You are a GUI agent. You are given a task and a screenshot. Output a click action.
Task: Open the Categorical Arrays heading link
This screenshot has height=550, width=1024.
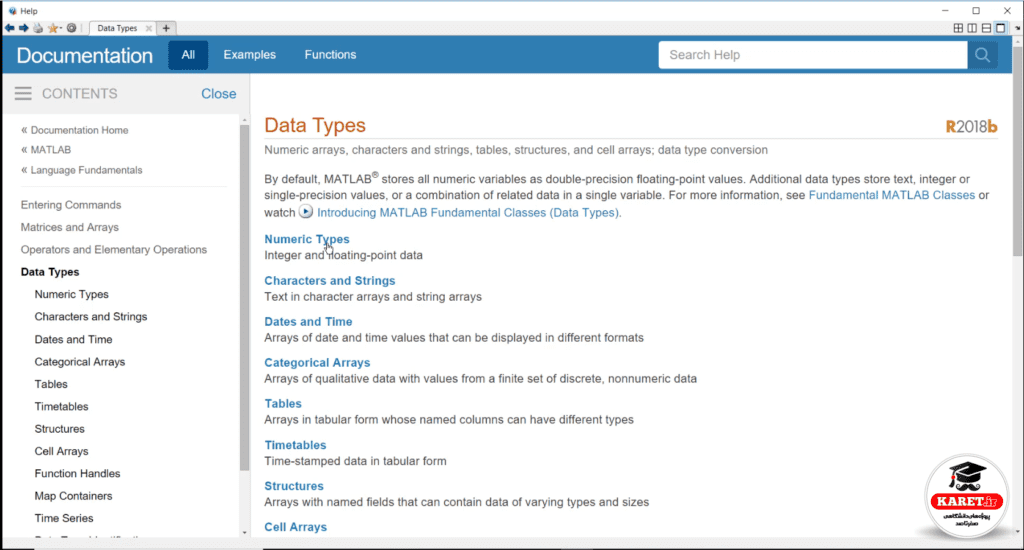(317, 363)
